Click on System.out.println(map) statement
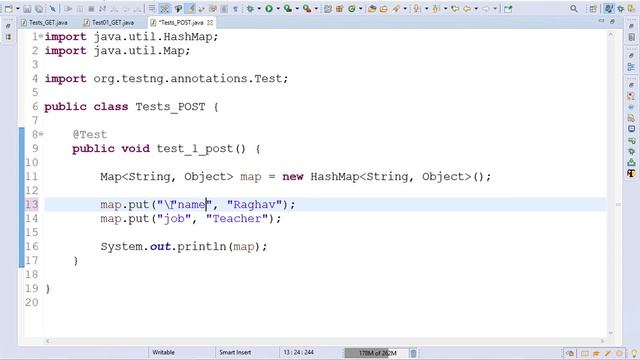Image resolution: width=640 pixels, height=360 pixels. tap(184, 247)
